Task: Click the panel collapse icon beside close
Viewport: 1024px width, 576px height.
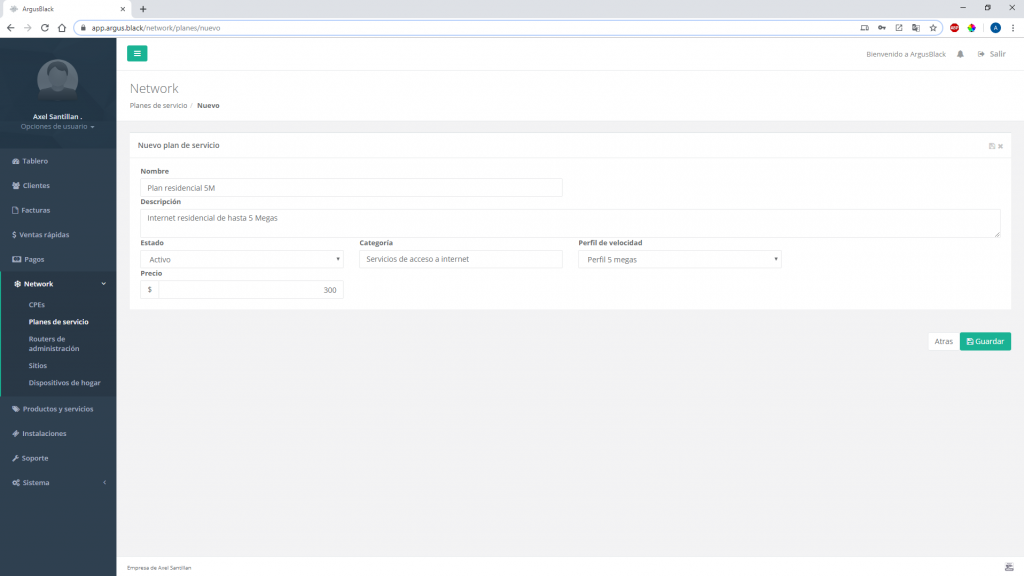Action: coord(992,146)
